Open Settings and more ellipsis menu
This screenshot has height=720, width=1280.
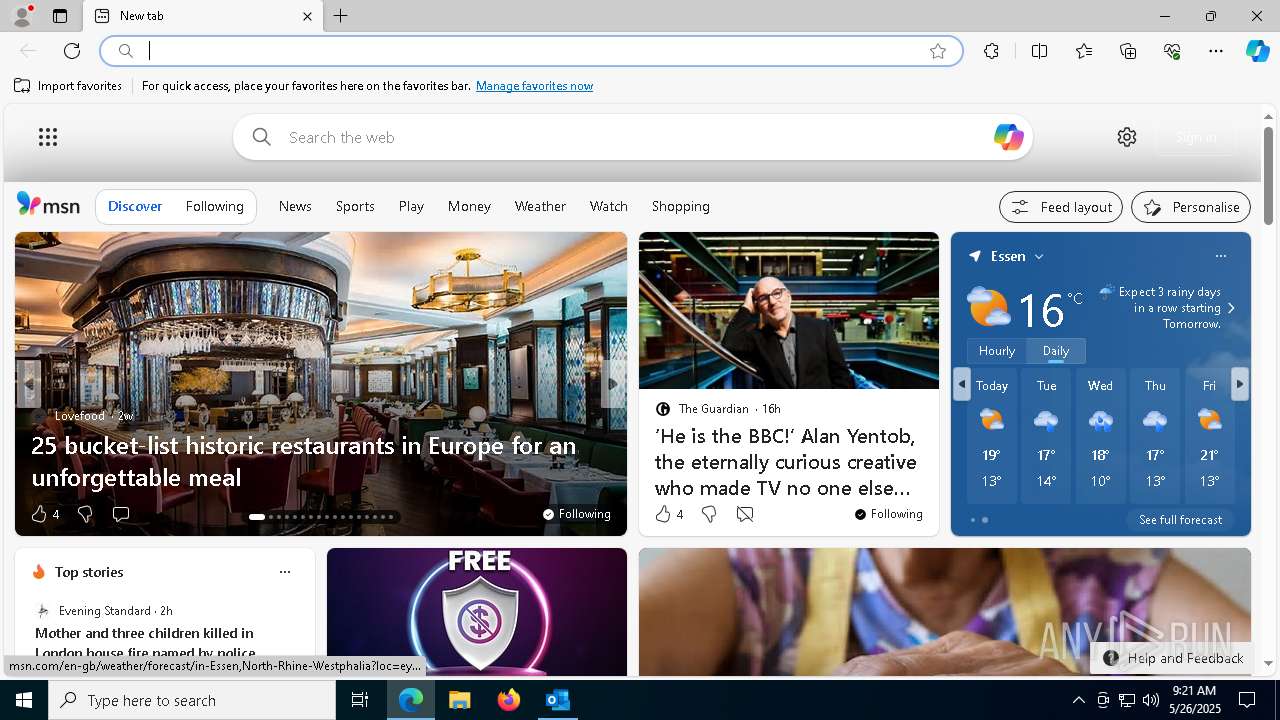click(x=1216, y=51)
